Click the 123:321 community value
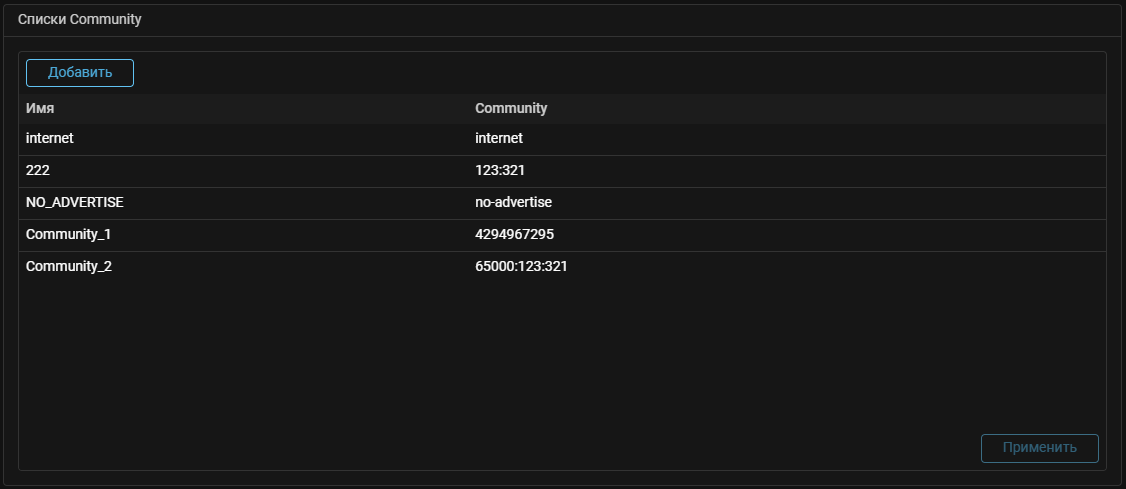This screenshot has width=1126, height=489. (500, 171)
